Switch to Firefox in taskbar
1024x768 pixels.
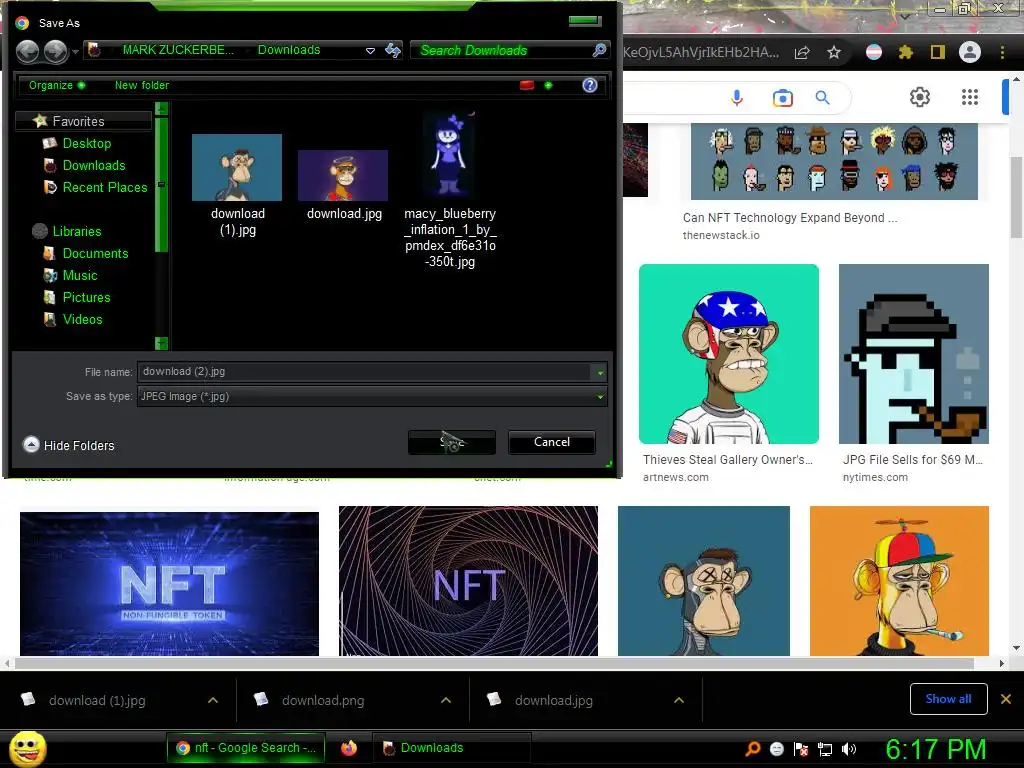(349, 748)
